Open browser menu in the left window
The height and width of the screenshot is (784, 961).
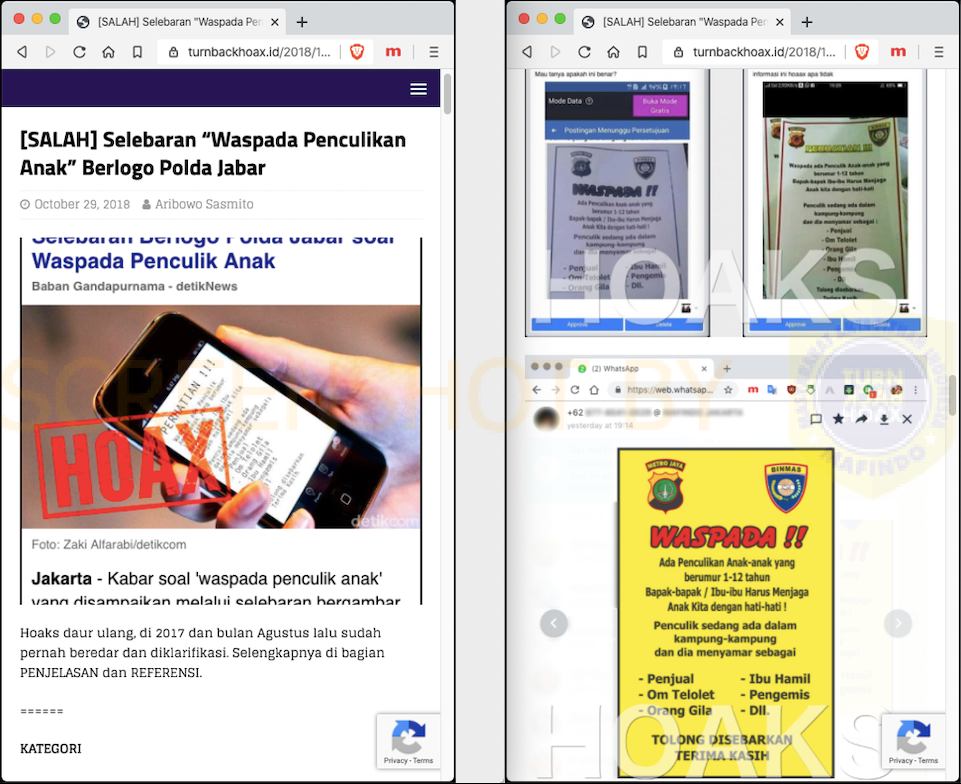point(434,52)
